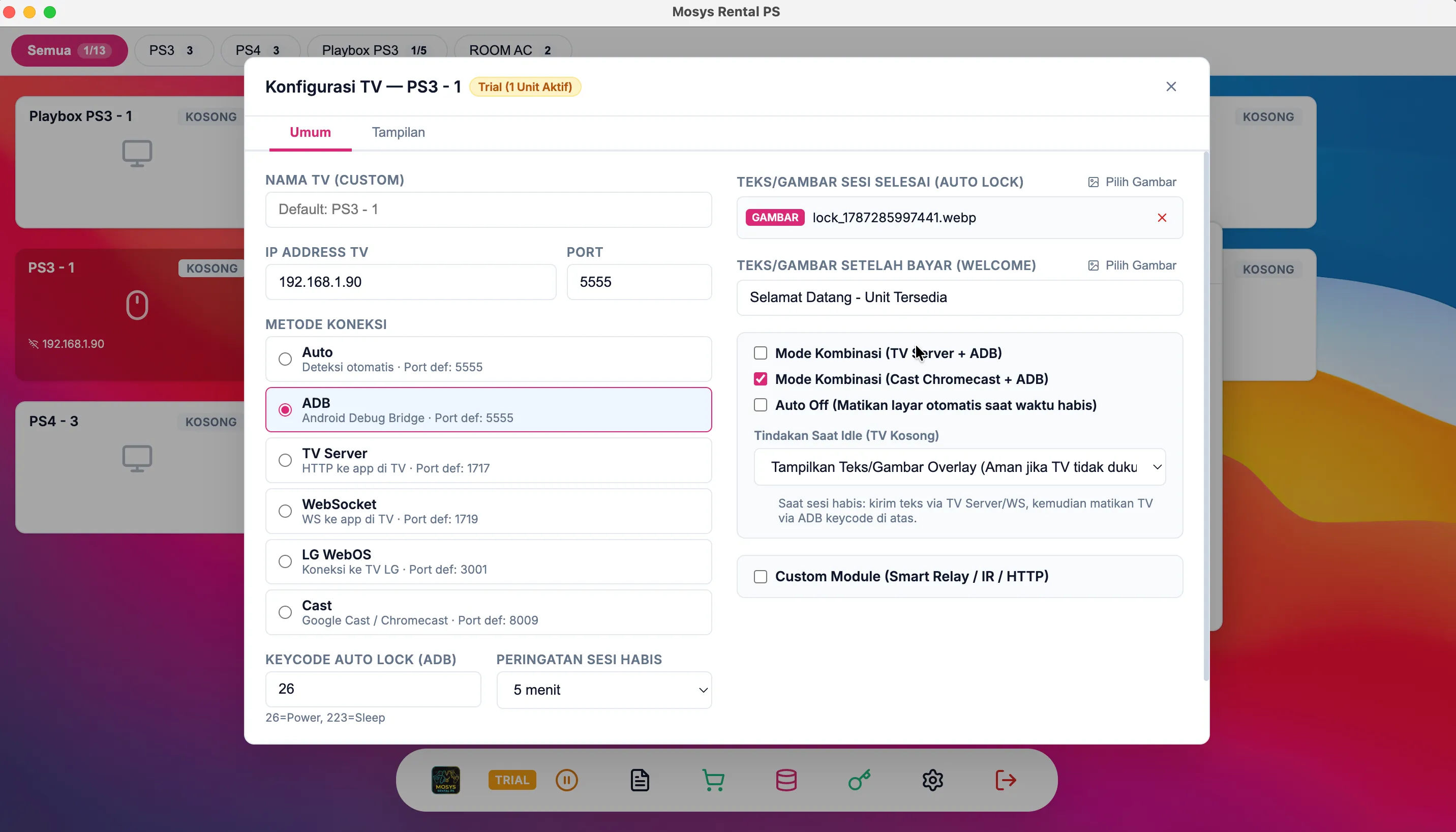This screenshot has width=1456, height=832.
Task: Enable Auto Off checkbox
Action: pos(760,405)
